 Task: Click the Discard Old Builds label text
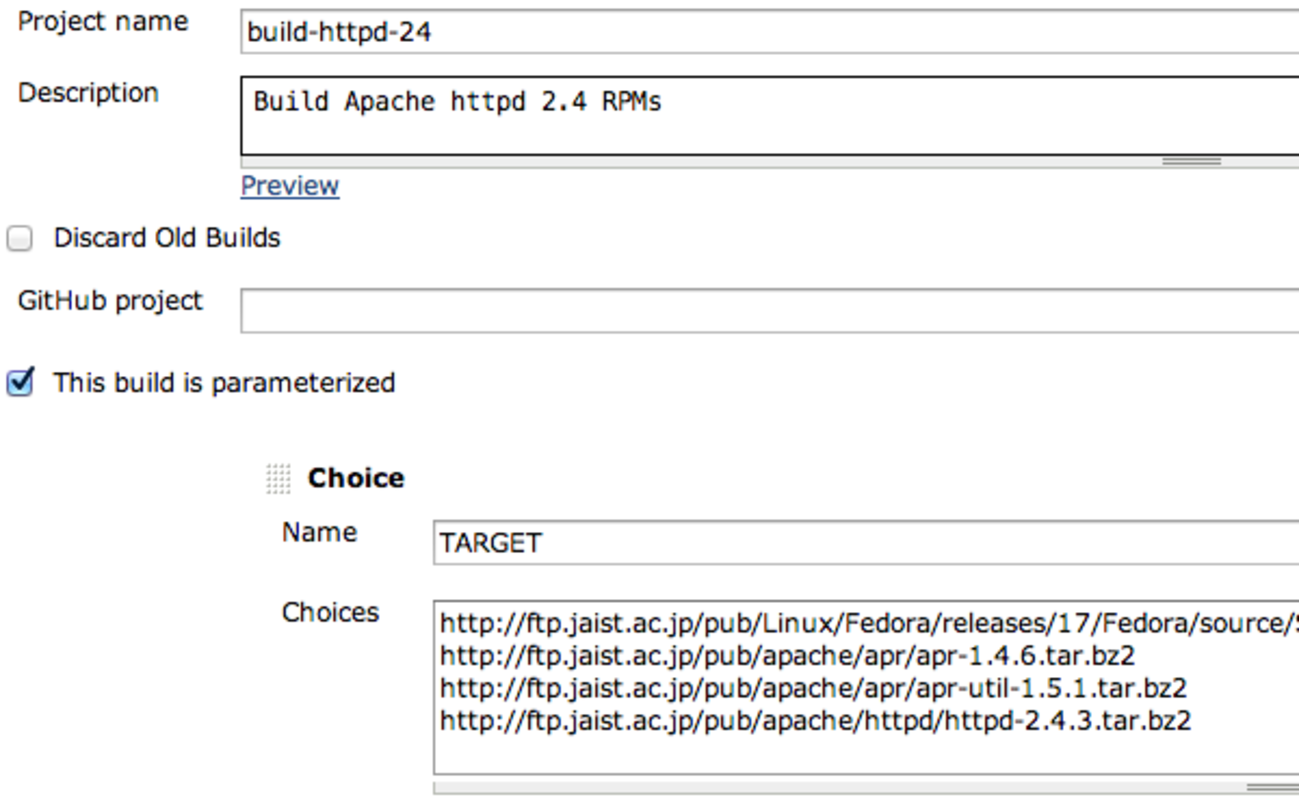[x=167, y=238]
